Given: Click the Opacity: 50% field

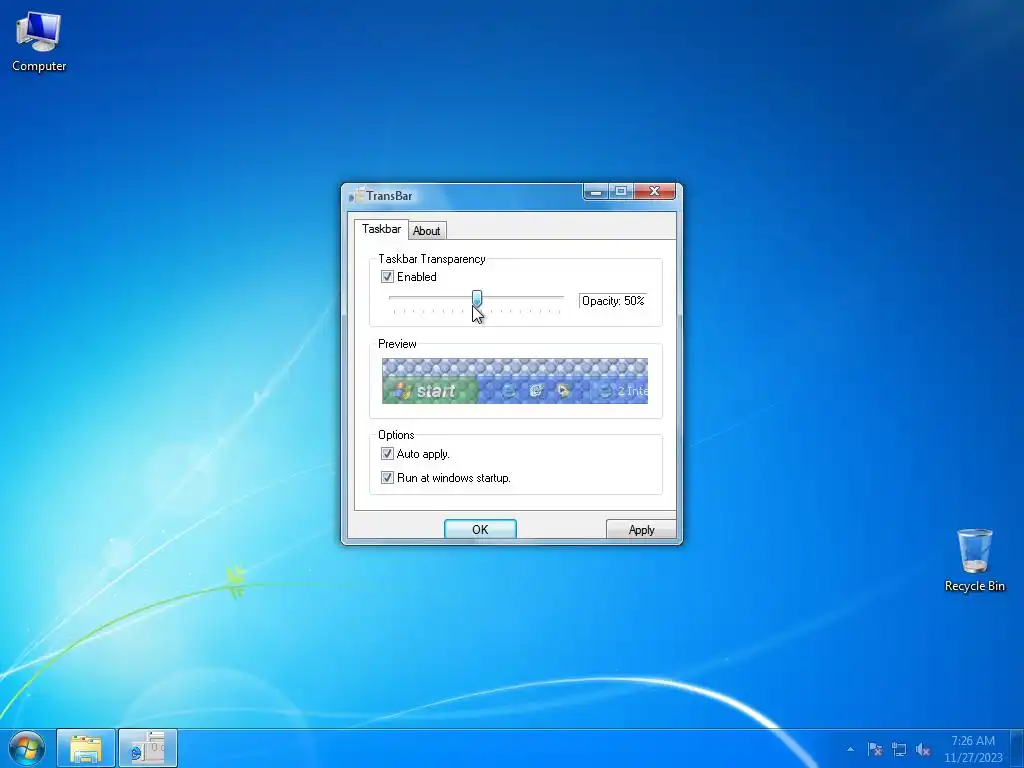Looking at the screenshot, I should 613,301.
